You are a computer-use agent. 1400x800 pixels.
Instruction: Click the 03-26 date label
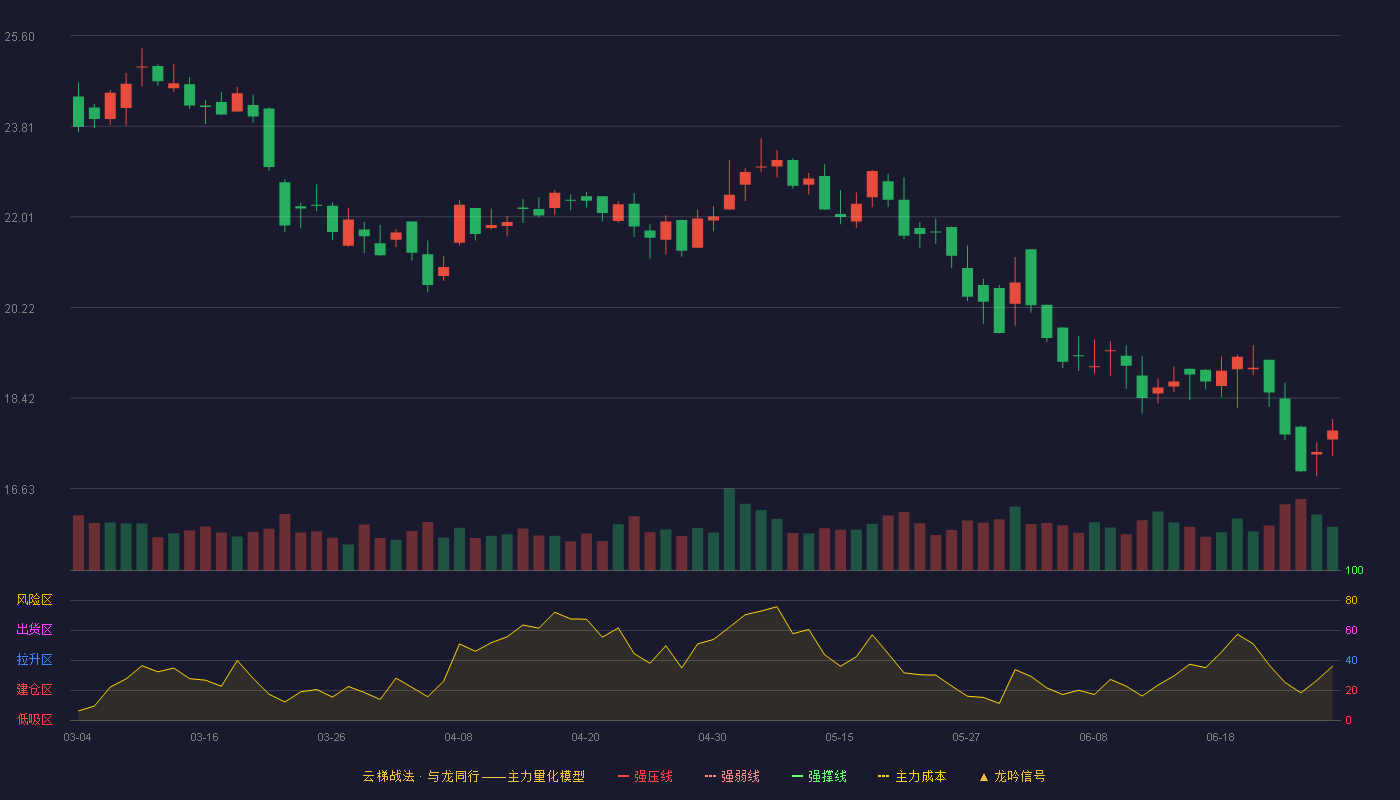[331, 737]
